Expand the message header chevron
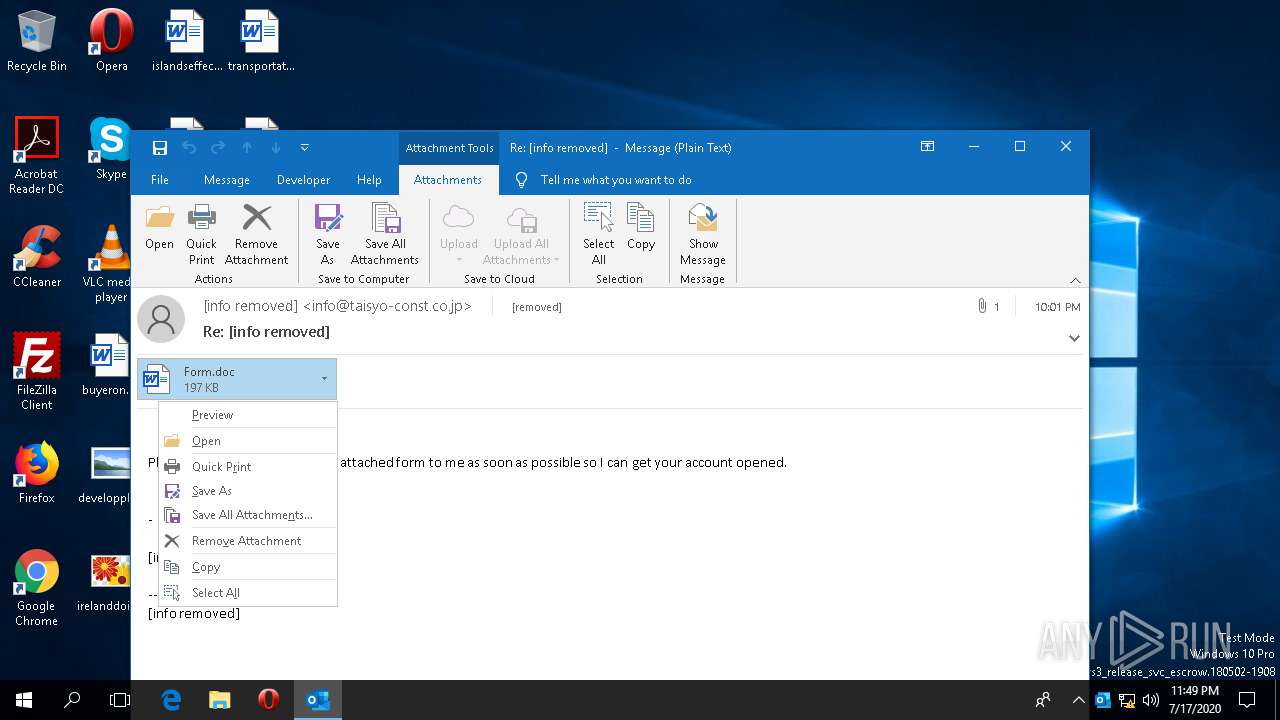Screen dimensions: 1280x720 coord(1074,338)
